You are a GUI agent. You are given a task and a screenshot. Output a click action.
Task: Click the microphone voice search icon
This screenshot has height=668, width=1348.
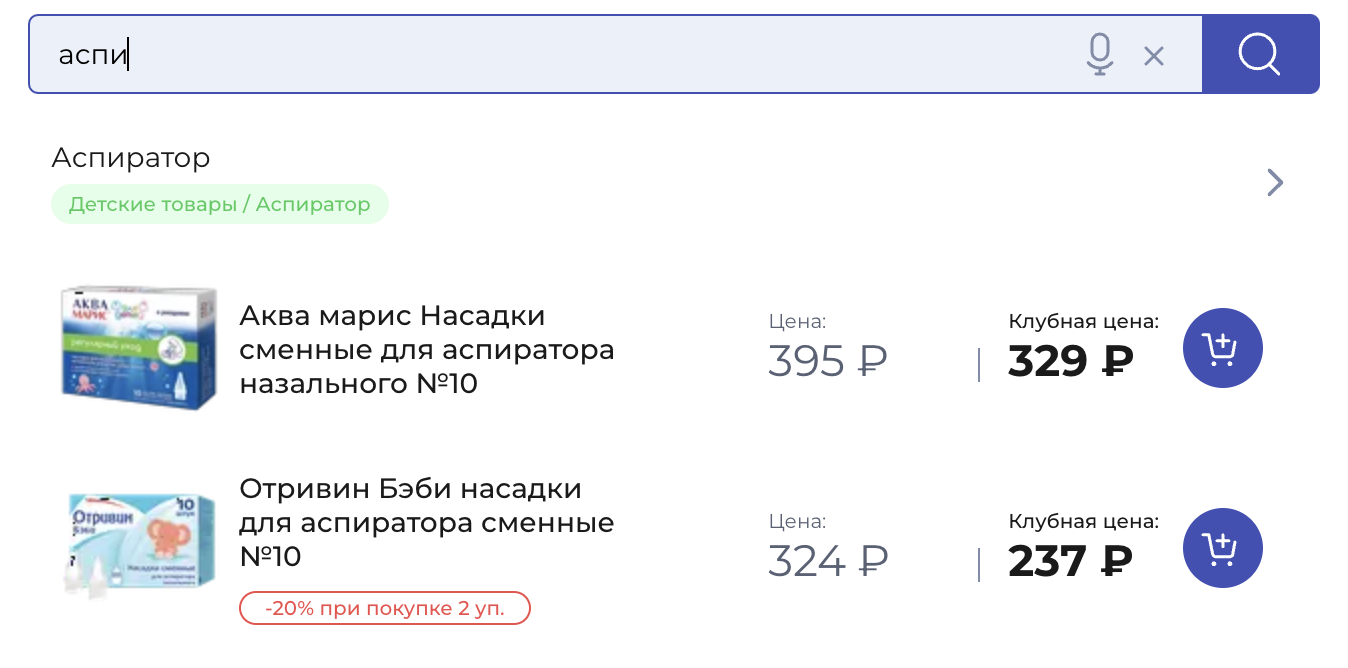(1100, 54)
